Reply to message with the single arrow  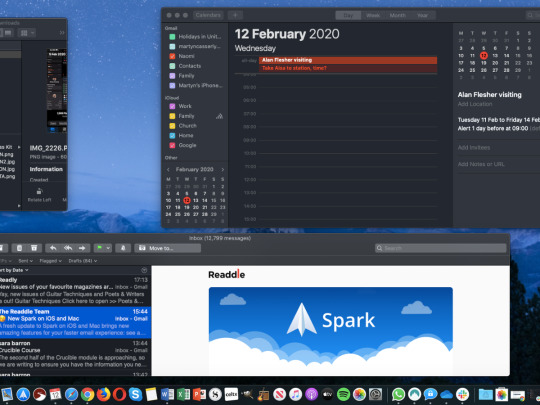pyautogui.click(x=53, y=248)
